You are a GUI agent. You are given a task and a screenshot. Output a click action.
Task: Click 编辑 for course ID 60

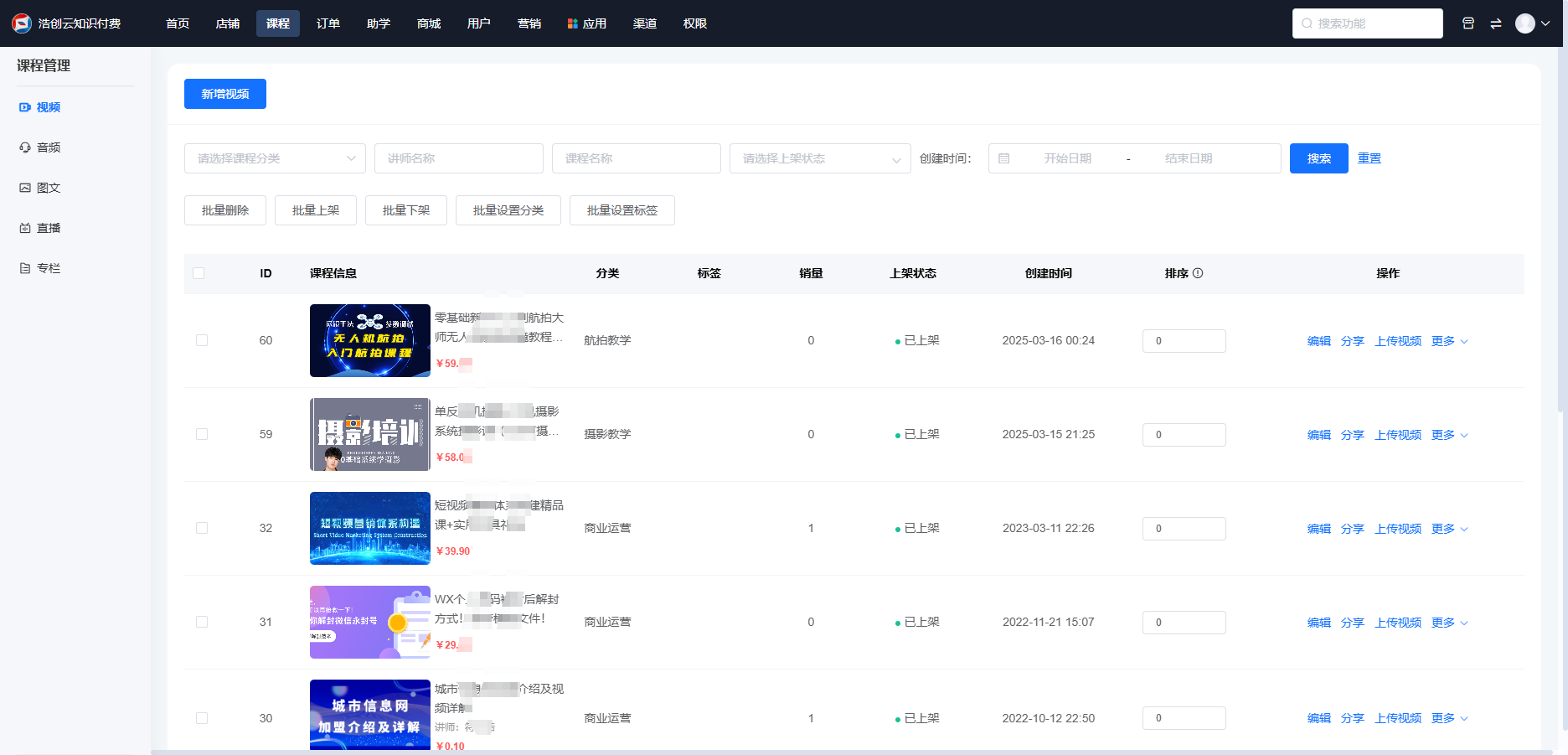click(1319, 341)
